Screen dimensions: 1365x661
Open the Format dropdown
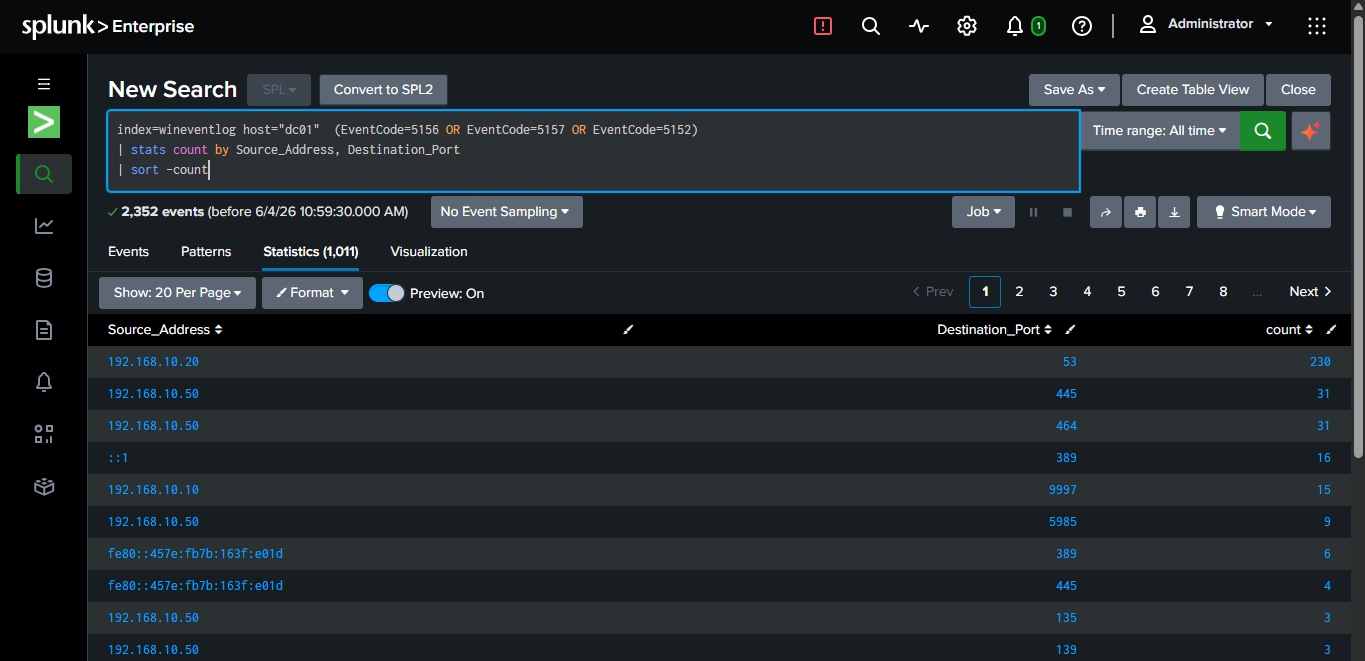point(312,293)
